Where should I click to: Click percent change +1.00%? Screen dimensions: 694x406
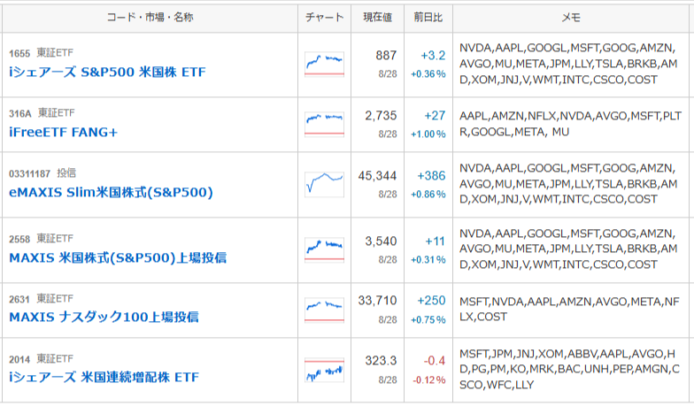point(428,134)
